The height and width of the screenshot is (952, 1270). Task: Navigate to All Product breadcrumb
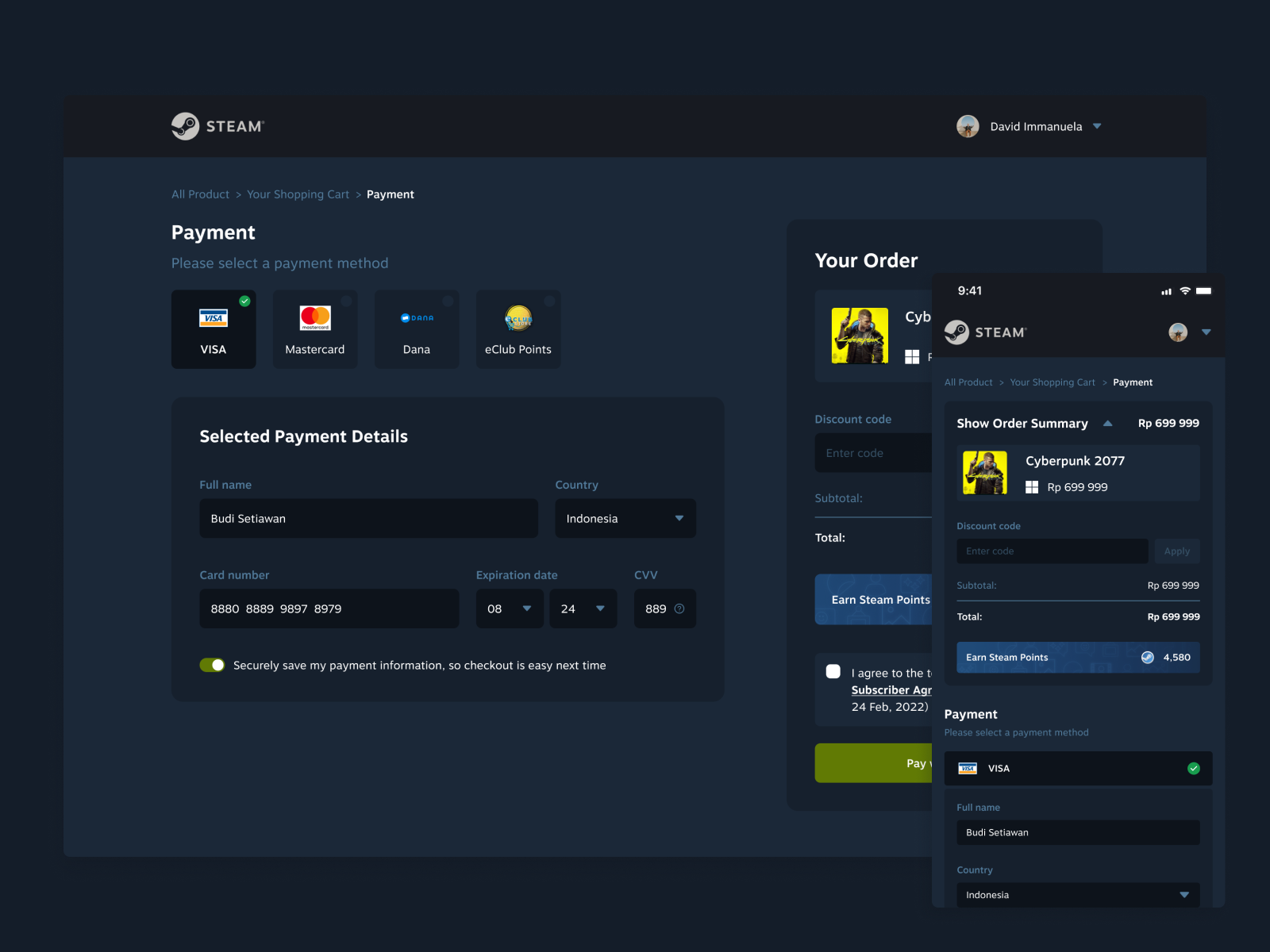click(x=199, y=194)
